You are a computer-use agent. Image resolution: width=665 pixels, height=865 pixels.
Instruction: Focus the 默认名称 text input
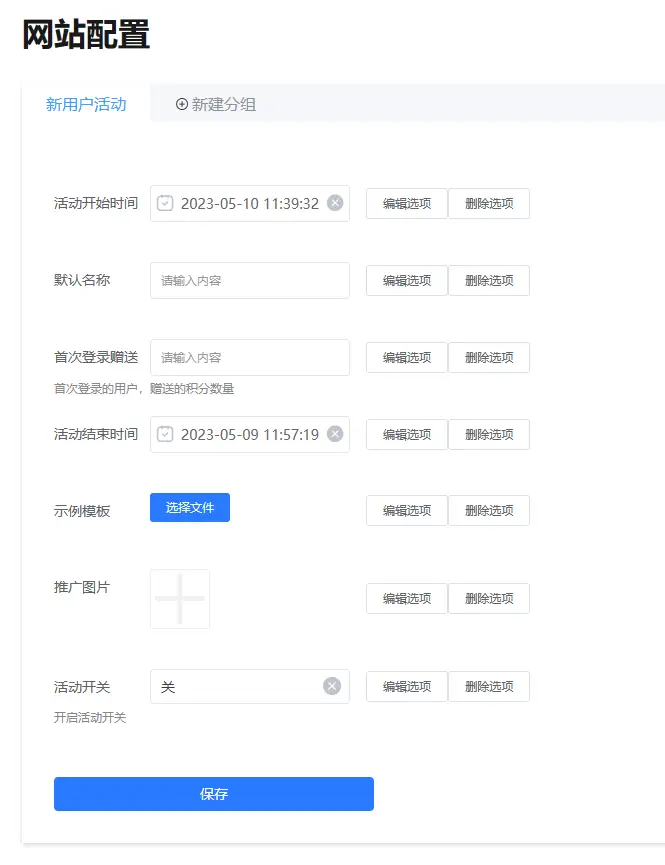click(x=250, y=281)
